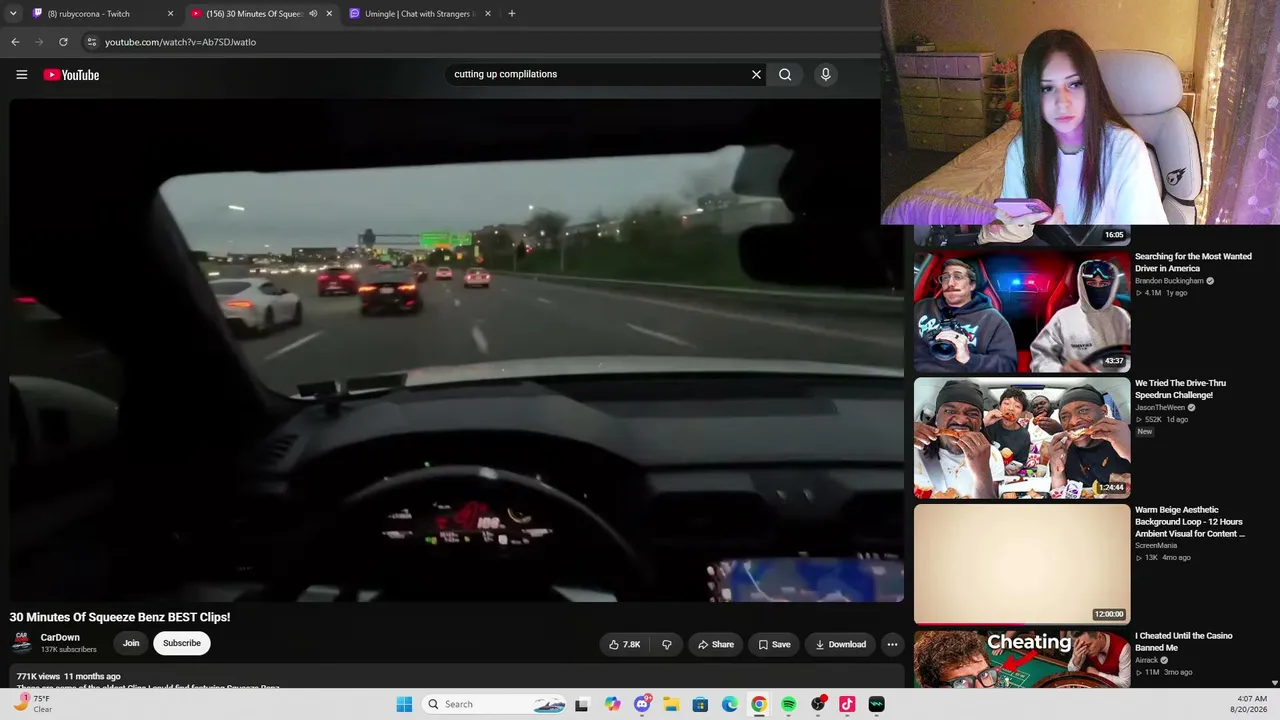Pause the video in the player
The width and height of the screenshot is (1280, 720).
(456, 350)
